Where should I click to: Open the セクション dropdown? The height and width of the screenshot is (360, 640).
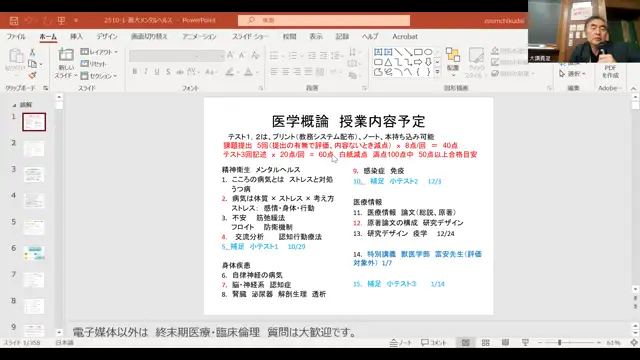pyautogui.click(x=99, y=76)
